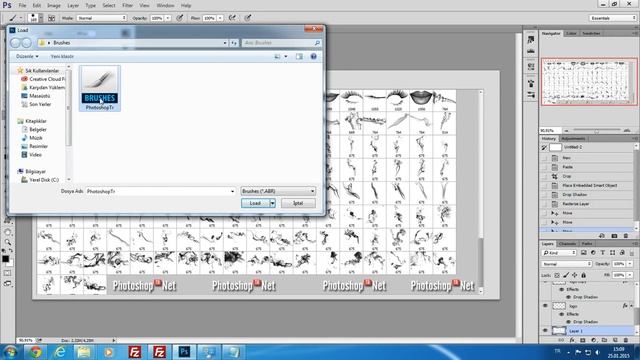Click Yeni klasör in Load dialog
This screenshot has width=640, height=360.
coord(62,56)
